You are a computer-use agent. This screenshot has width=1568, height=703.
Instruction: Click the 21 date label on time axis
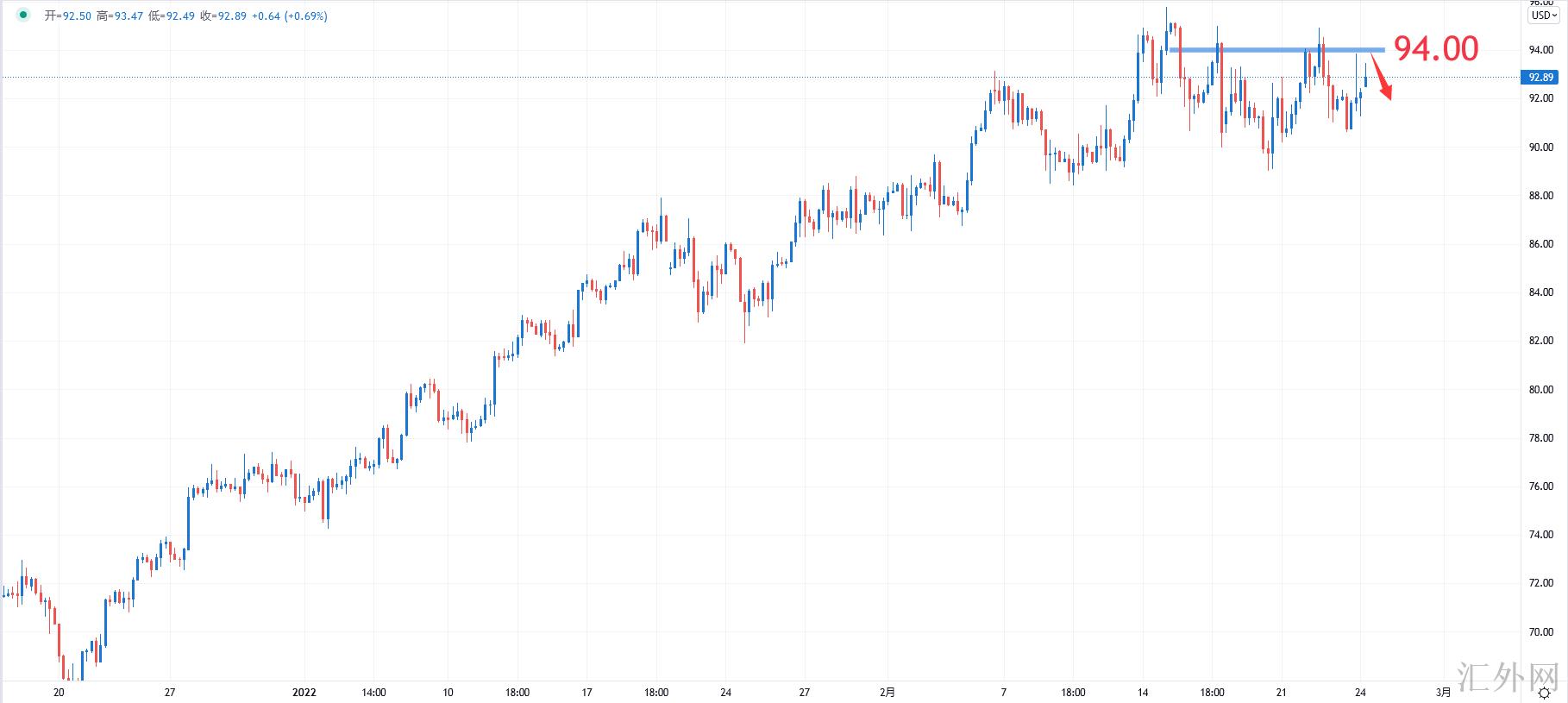pos(1282,692)
